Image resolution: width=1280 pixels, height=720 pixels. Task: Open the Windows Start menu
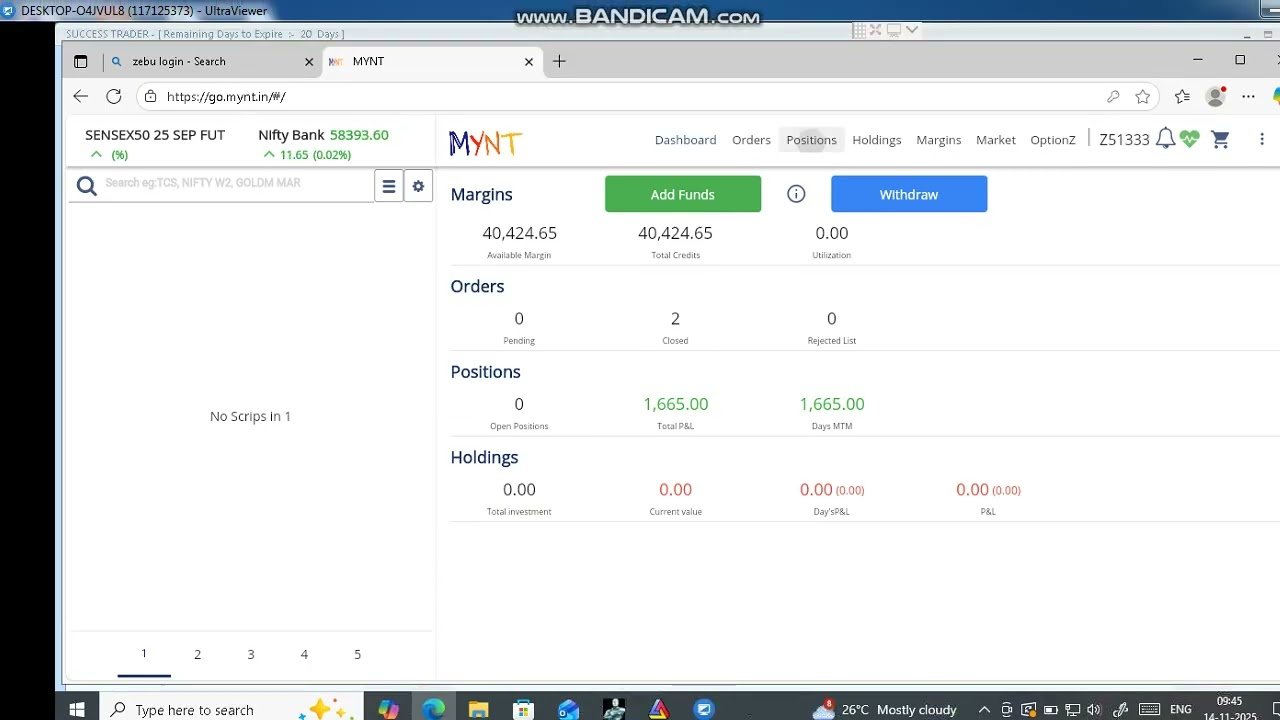click(x=77, y=709)
